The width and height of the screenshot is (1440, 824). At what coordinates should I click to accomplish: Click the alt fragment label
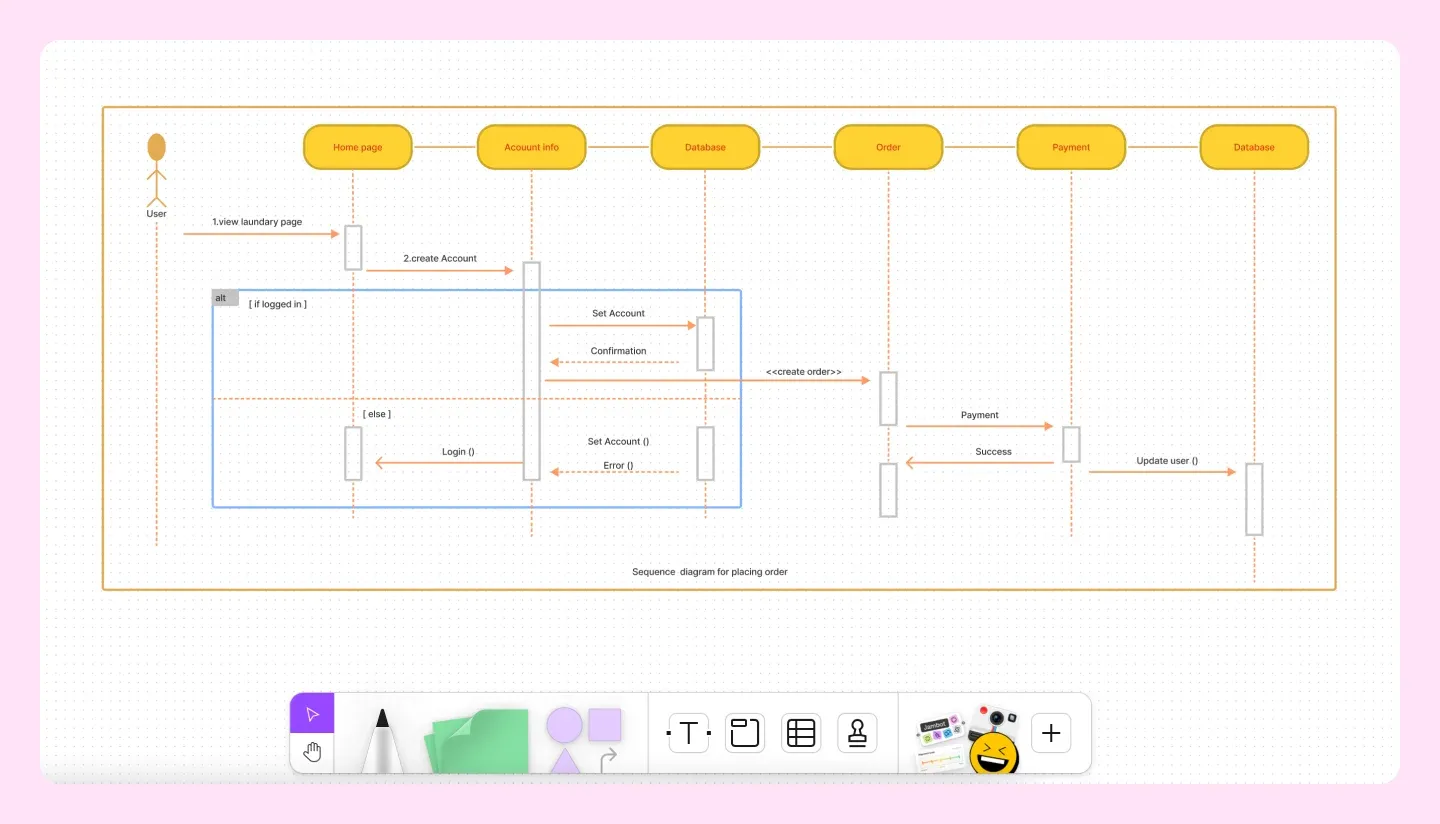tap(221, 297)
